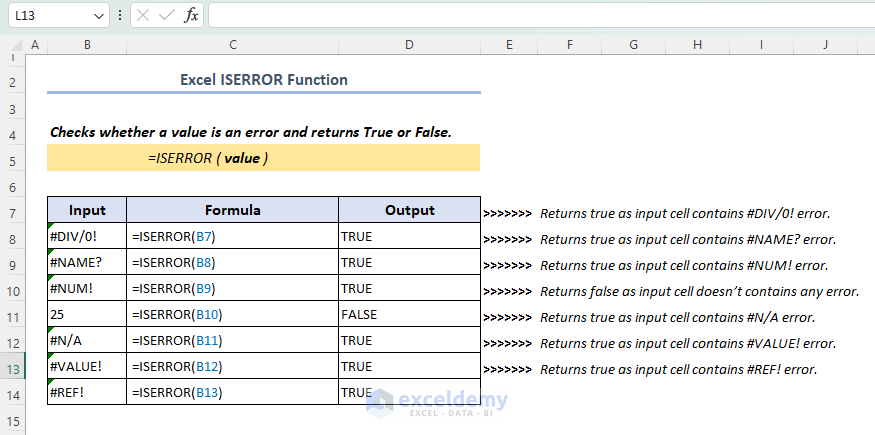Image resolution: width=875 pixels, height=435 pixels.
Task: Select column H header
Action: 697,45
